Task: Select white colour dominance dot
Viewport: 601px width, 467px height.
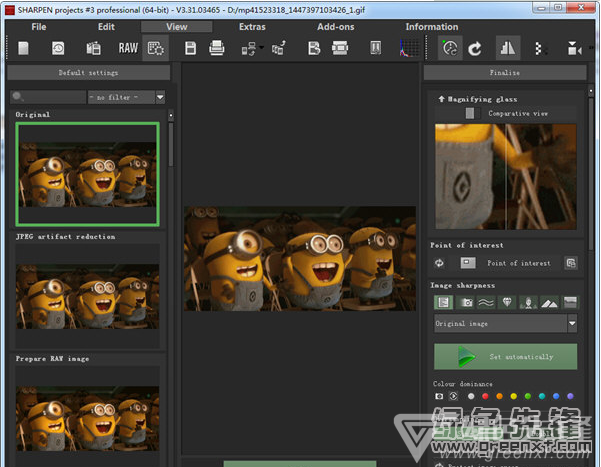Action: (x=471, y=396)
